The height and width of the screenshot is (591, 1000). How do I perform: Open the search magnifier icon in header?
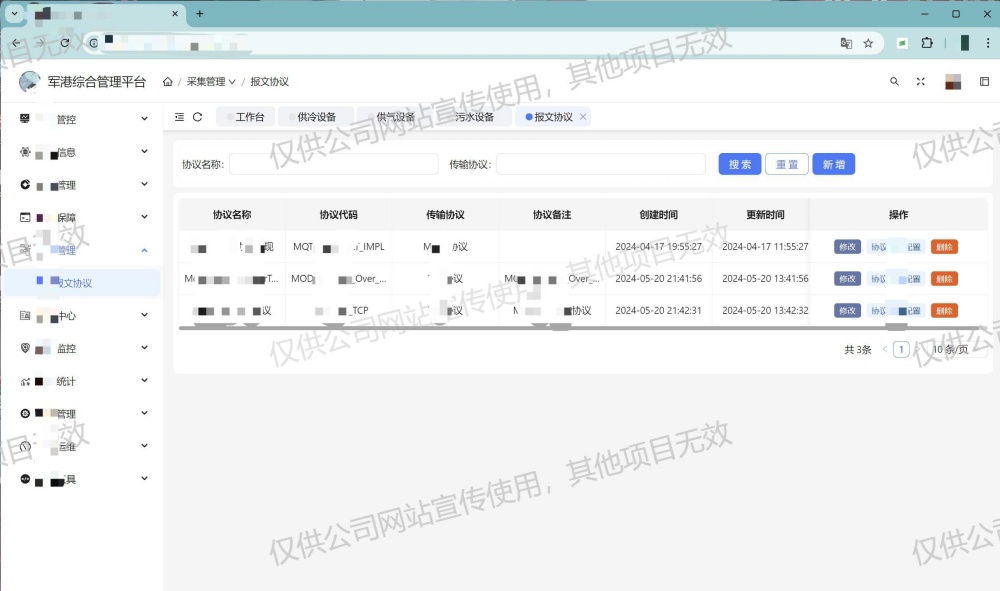point(894,82)
